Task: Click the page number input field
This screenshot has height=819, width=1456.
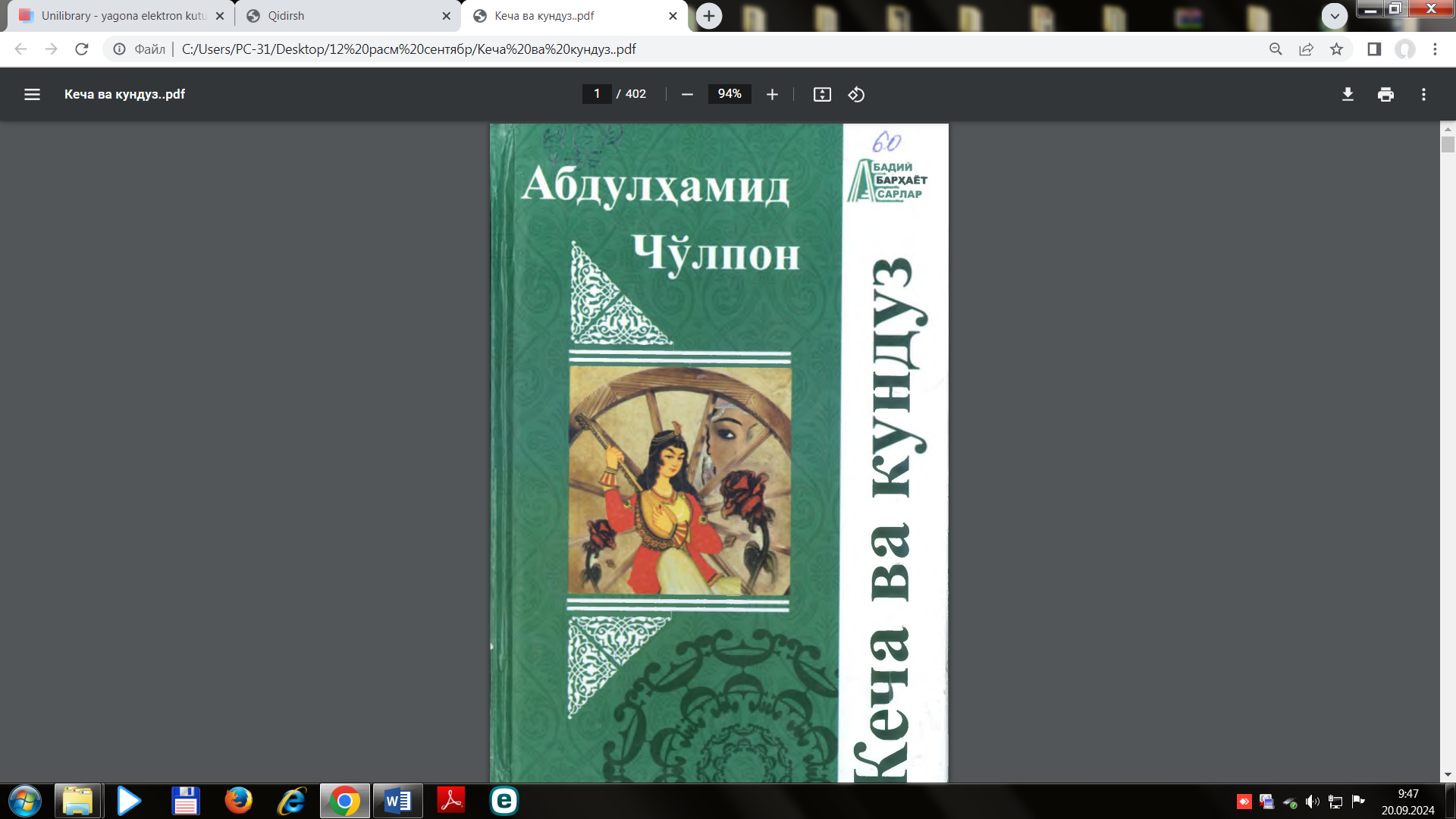Action: [597, 94]
